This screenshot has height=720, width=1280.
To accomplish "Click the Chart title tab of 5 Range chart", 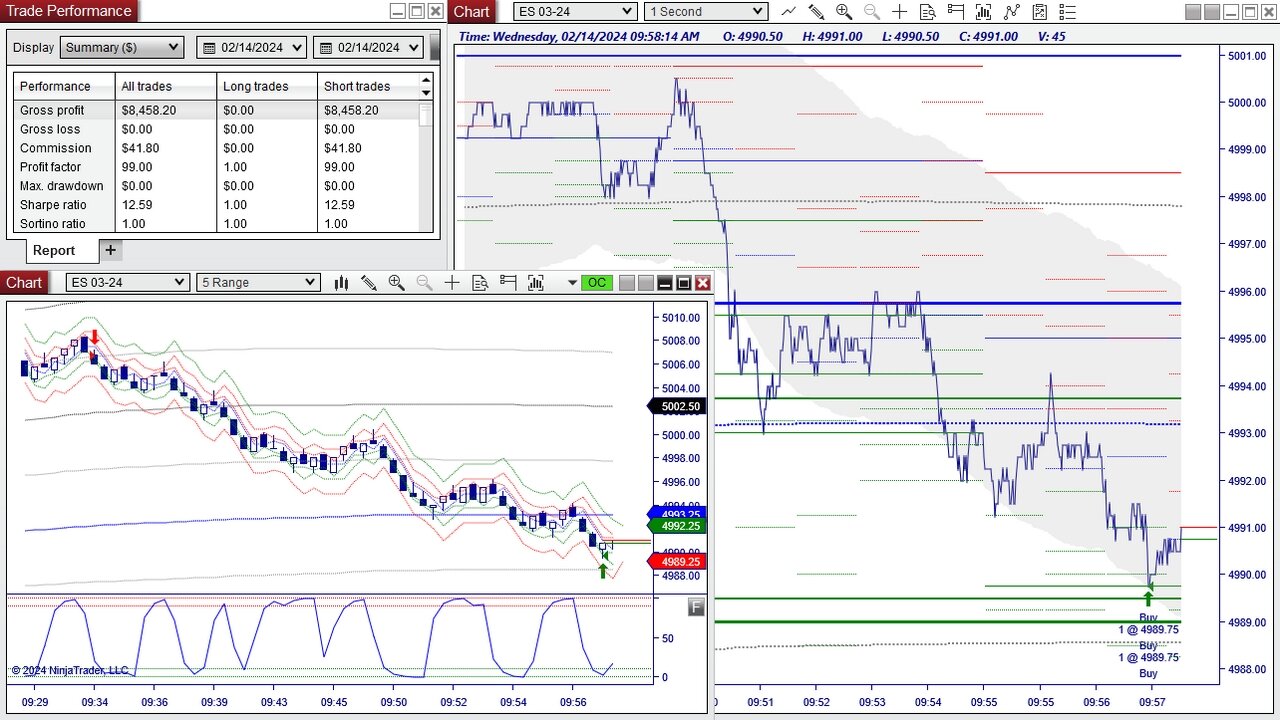I will point(24,283).
